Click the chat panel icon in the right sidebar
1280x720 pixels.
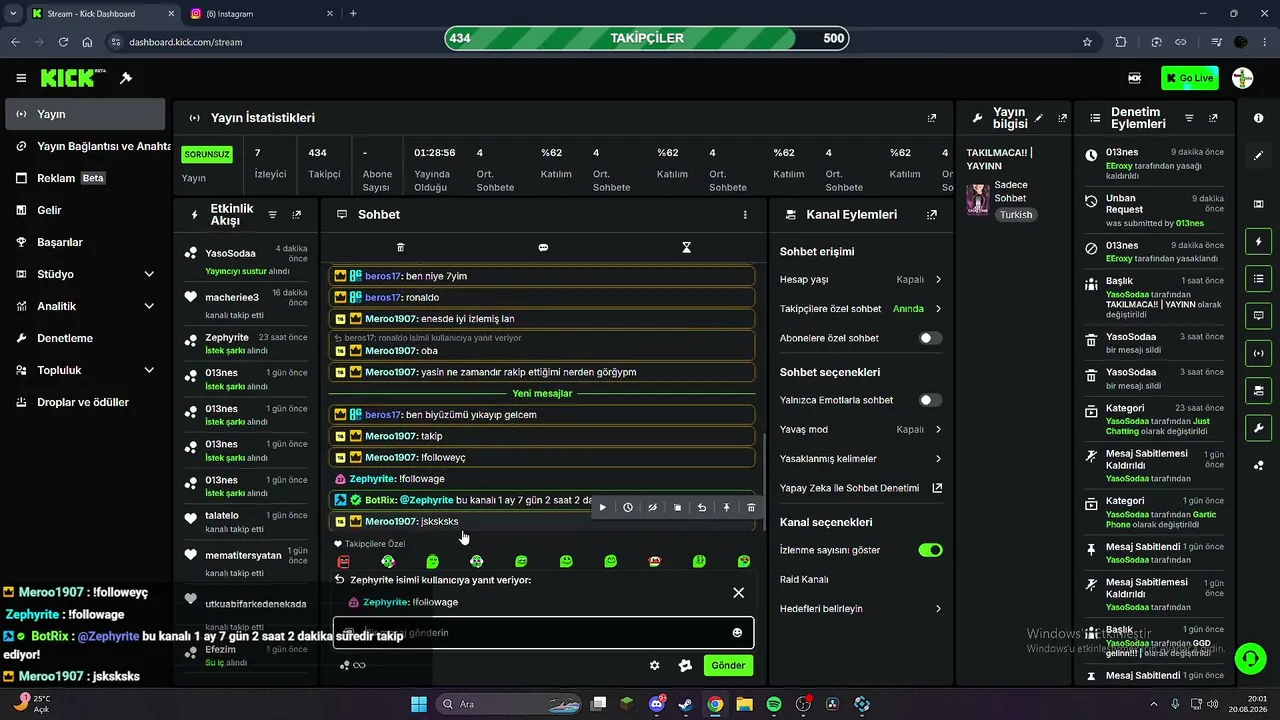[1258, 315]
